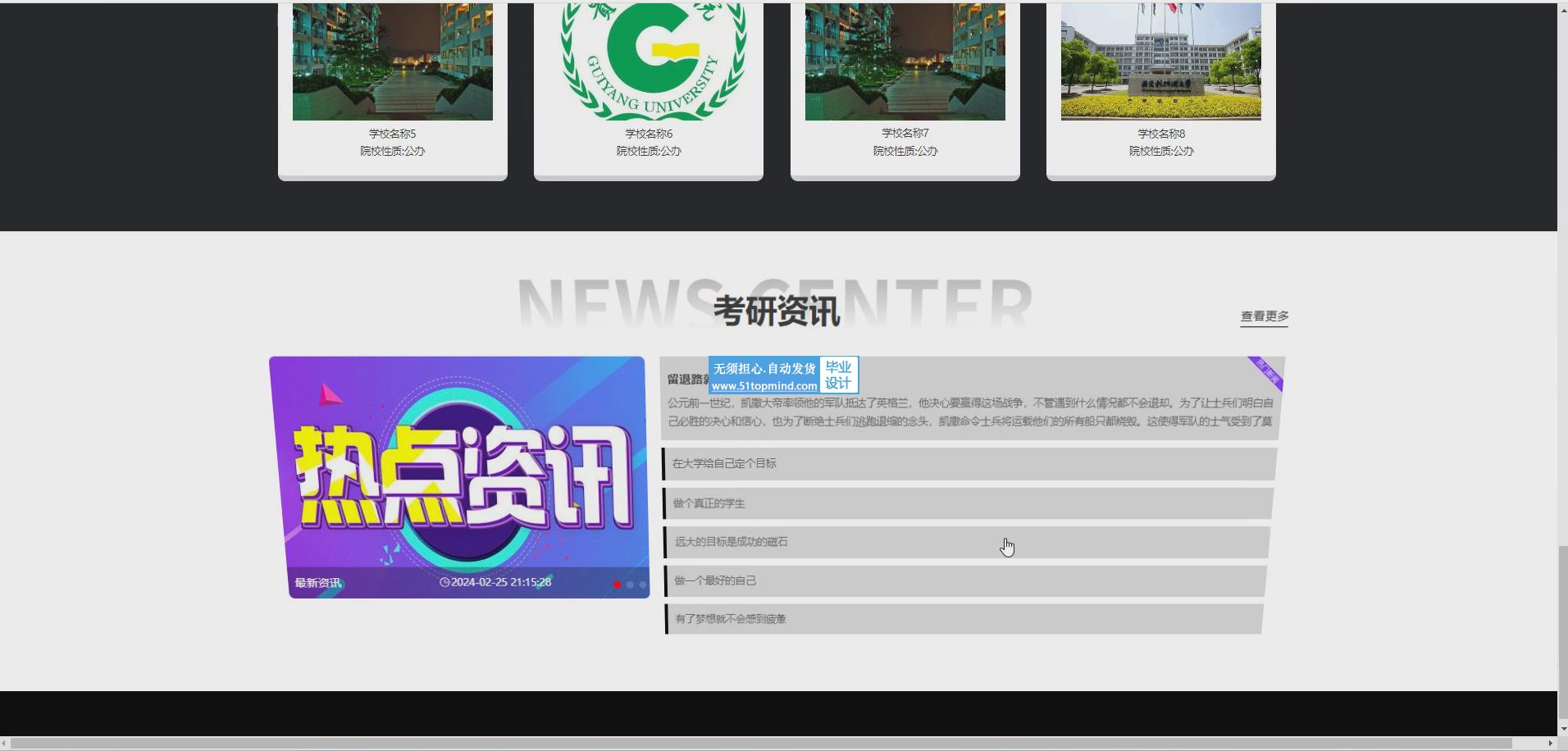Click the 考研资讯 section heading
Viewport: 1568px width, 751px height.
[777, 312]
